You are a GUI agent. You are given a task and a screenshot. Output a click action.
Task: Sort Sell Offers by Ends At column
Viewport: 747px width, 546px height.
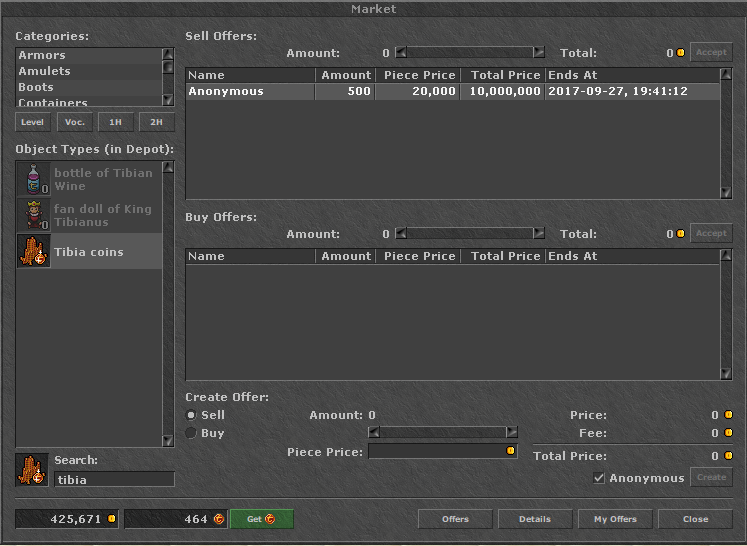632,75
